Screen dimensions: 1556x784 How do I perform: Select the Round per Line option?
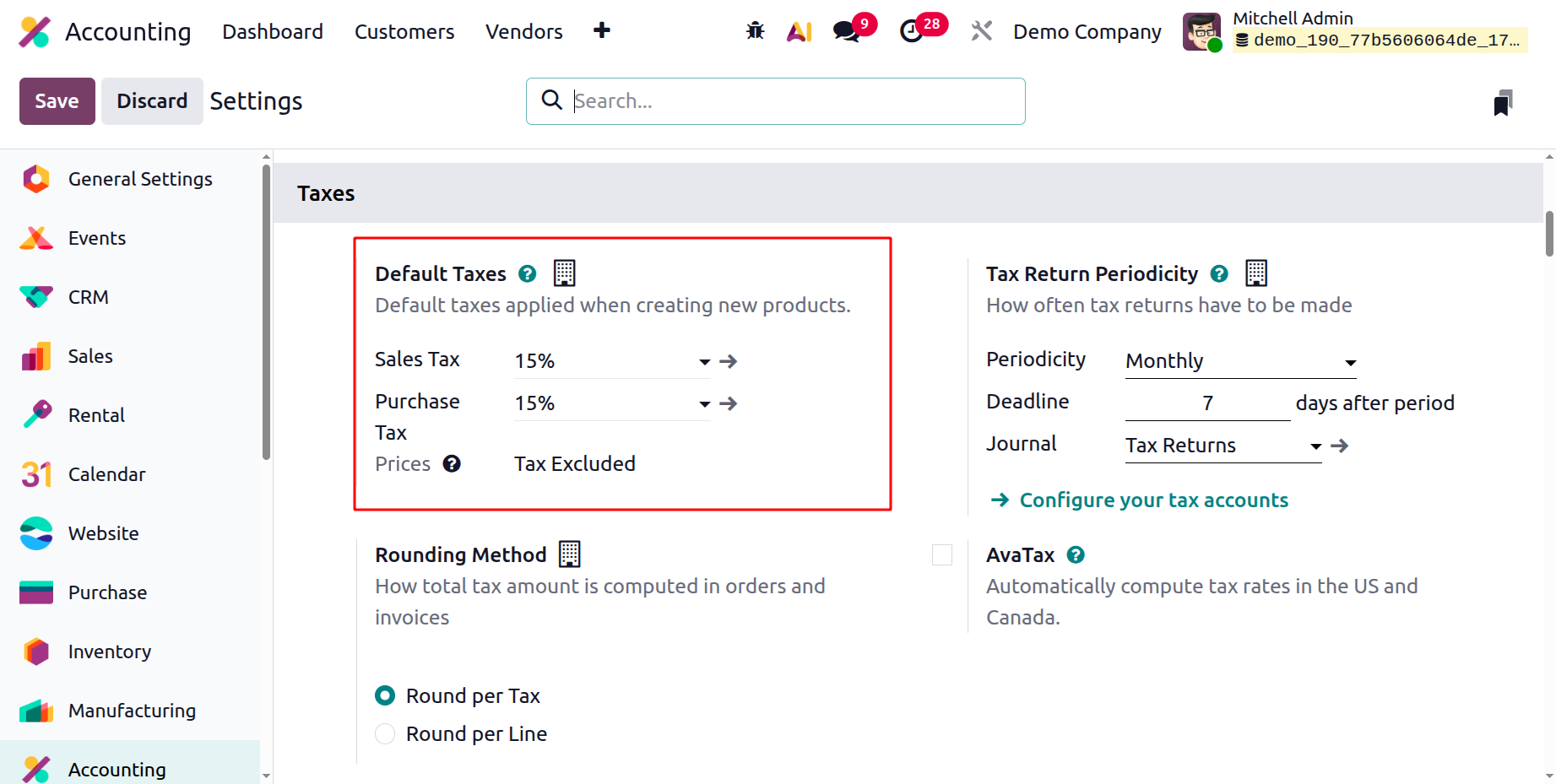pos(385,733)
